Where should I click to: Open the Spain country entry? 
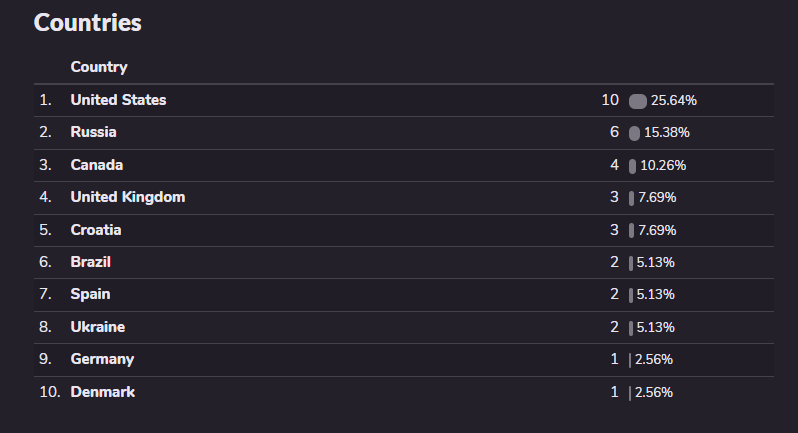[x=90, y=294]
